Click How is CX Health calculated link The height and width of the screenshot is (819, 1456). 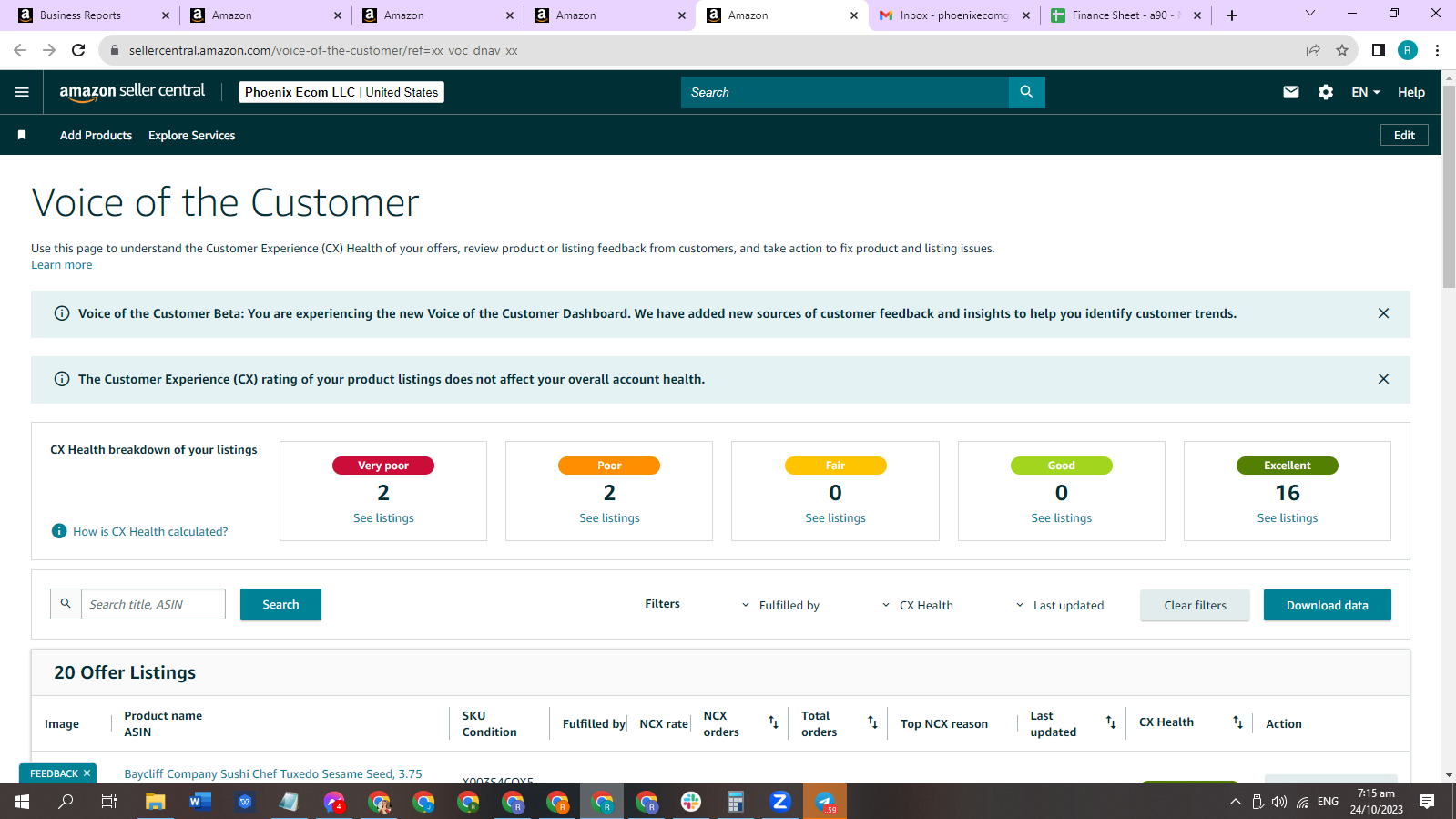(x=150, y=531)
